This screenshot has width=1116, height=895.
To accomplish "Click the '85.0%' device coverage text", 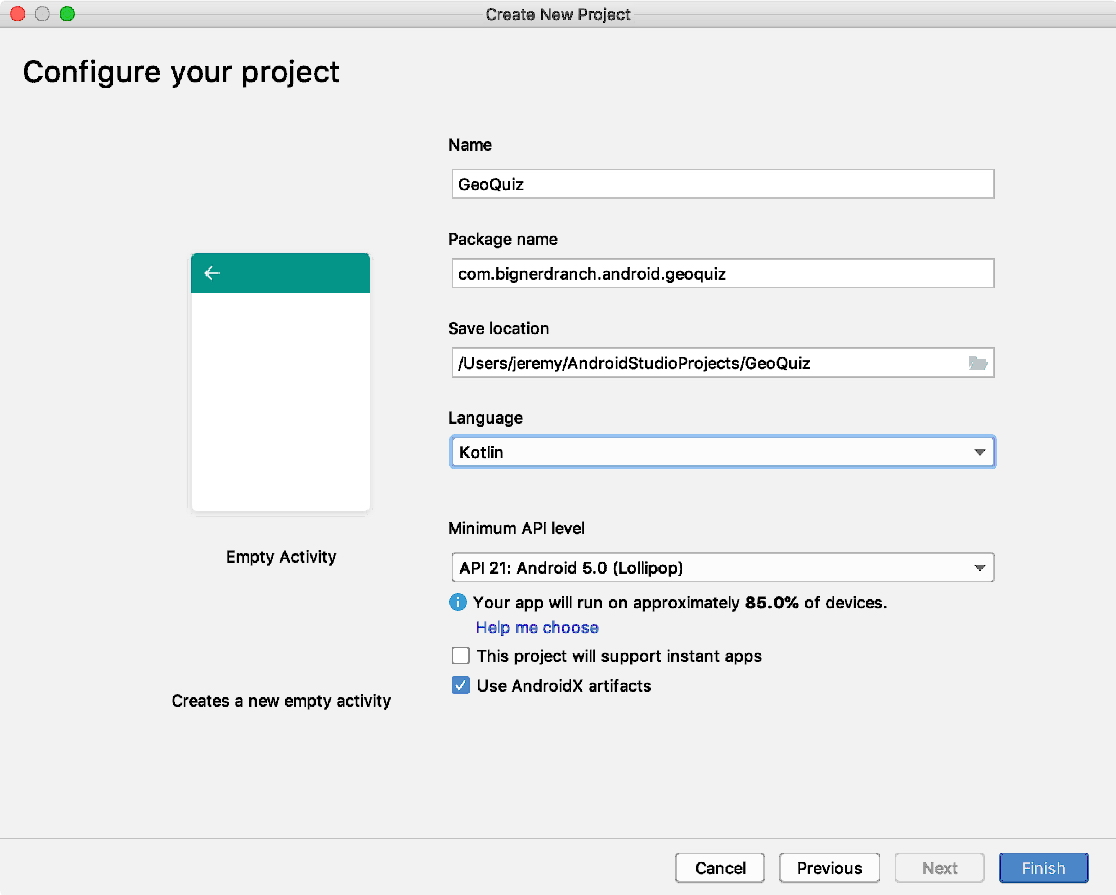I will 772,602.
